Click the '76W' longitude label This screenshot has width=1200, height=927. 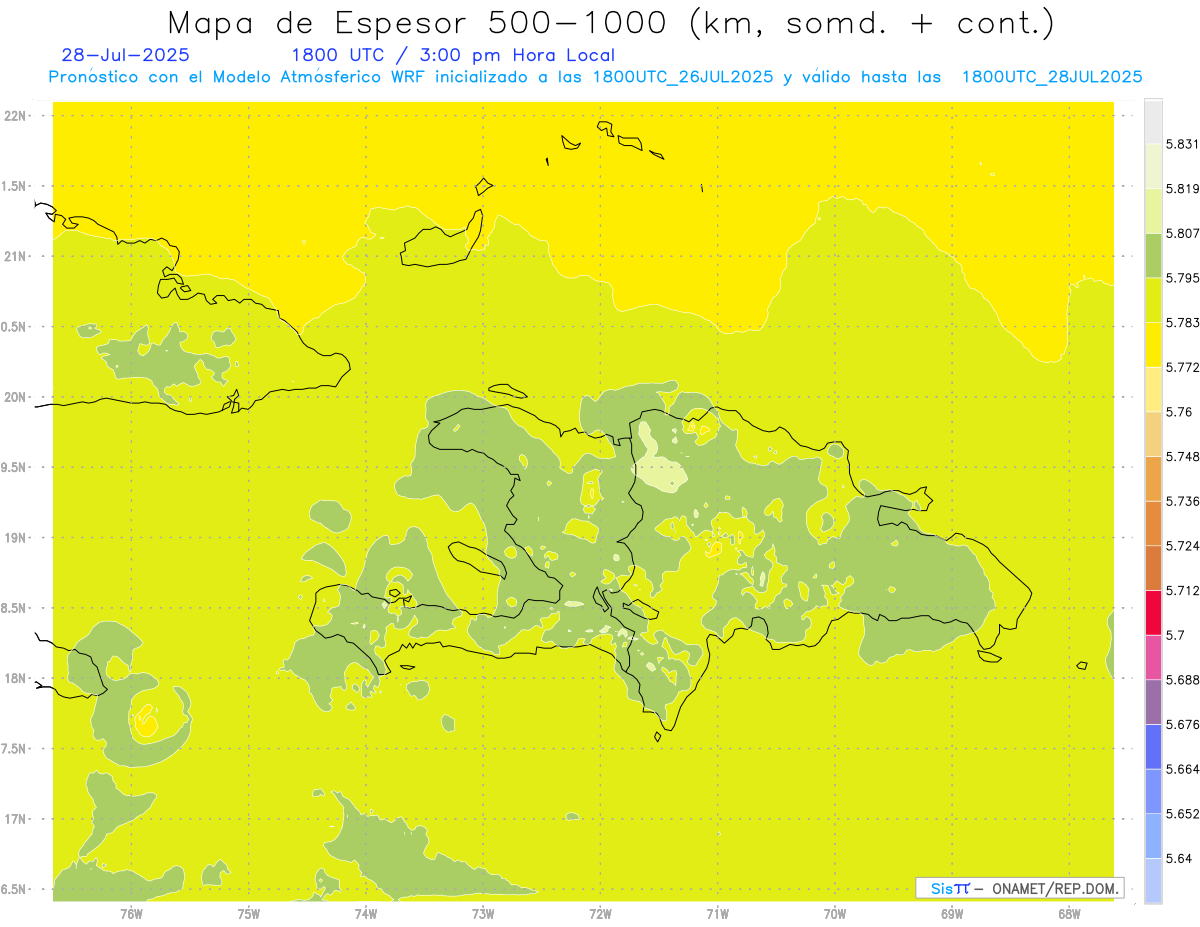[x=131, y=913]
